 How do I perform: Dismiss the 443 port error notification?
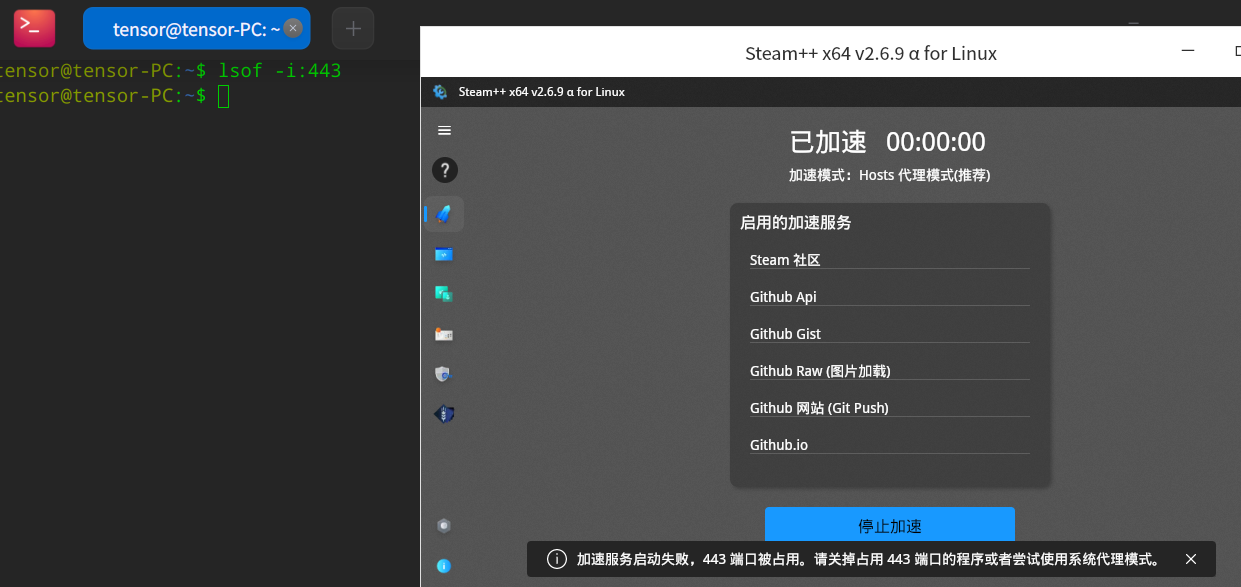[x=1190, y=559]
